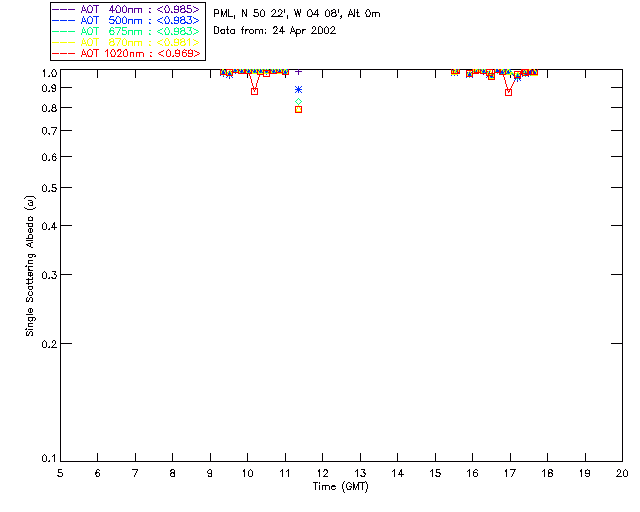Click the blue AOT 500nm legend entry
This screenshot has height=512, width=640.
tap(126, 20)
